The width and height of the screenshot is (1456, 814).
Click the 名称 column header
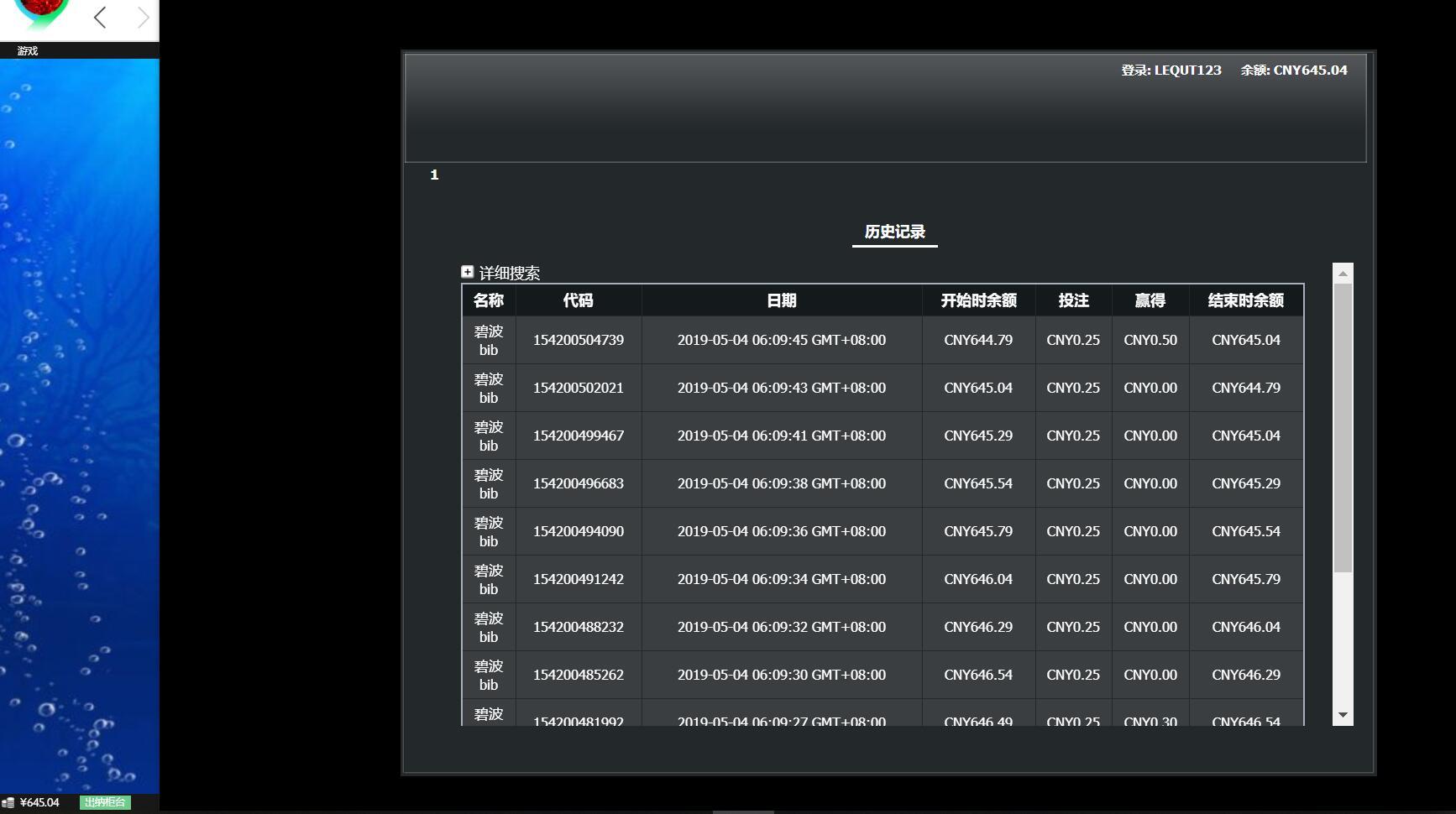489,300
